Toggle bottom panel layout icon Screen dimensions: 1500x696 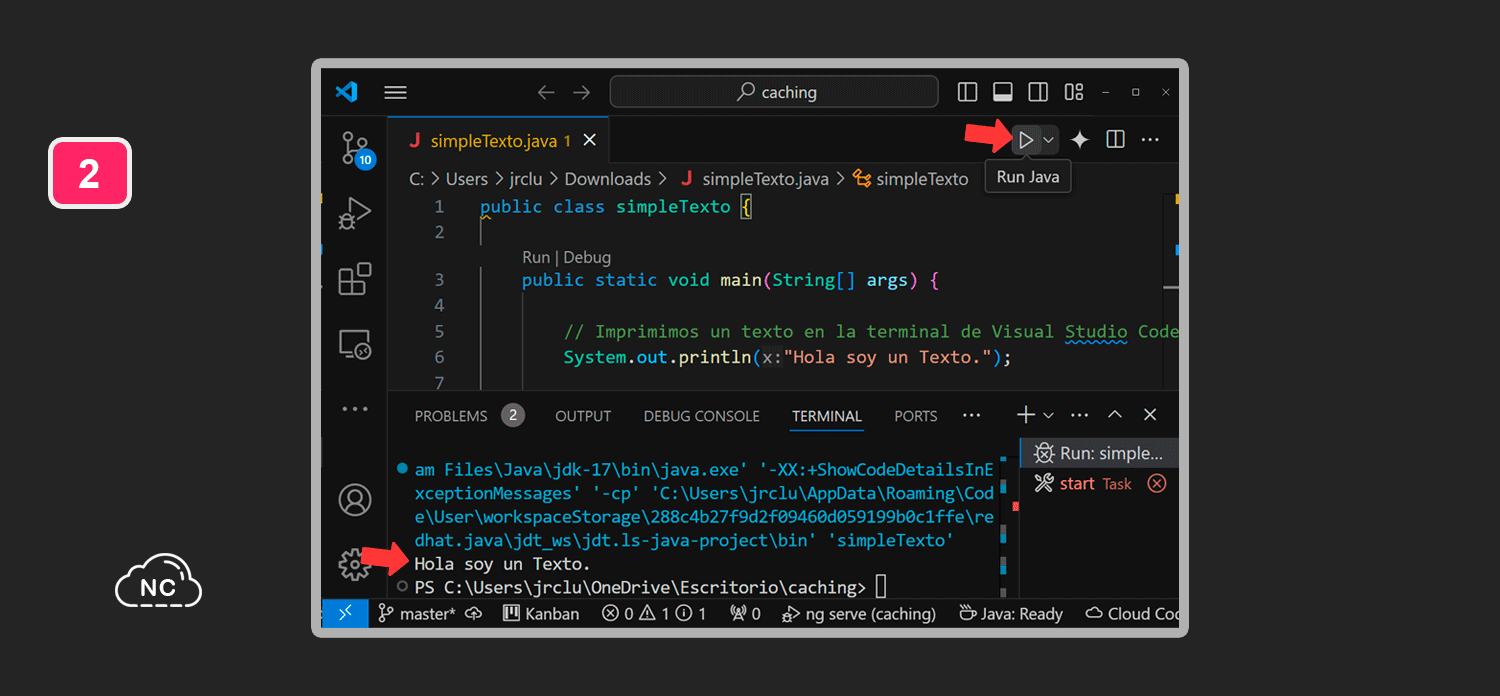[1003, 92]
